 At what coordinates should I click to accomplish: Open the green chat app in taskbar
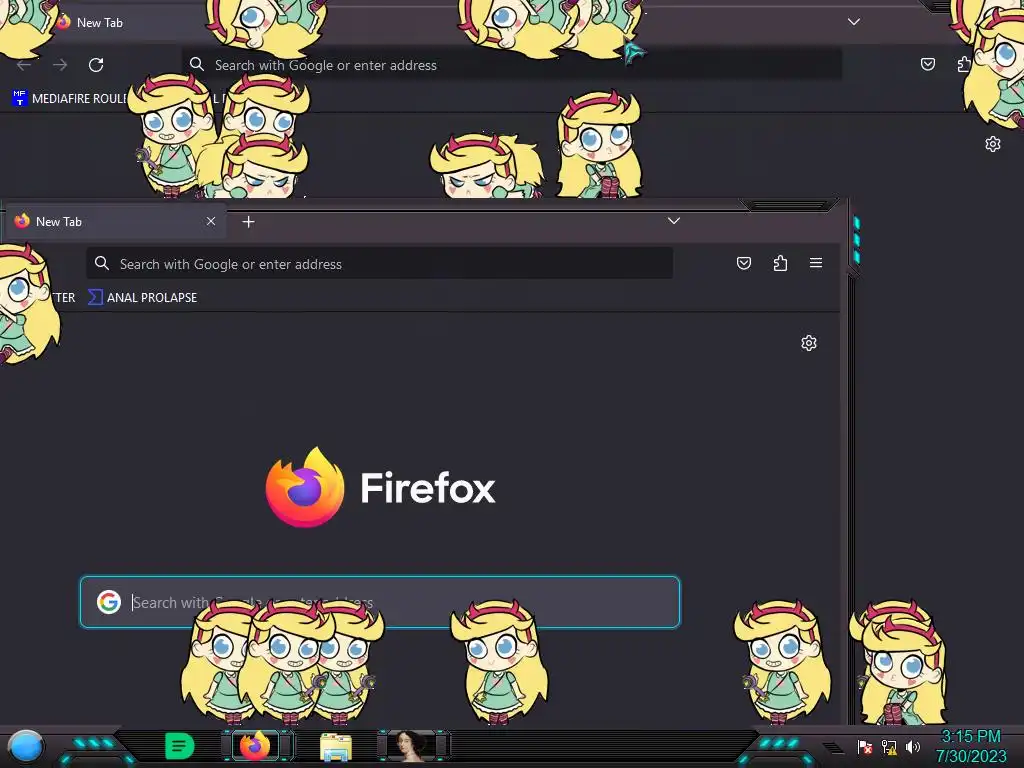[x=179, y=746]
